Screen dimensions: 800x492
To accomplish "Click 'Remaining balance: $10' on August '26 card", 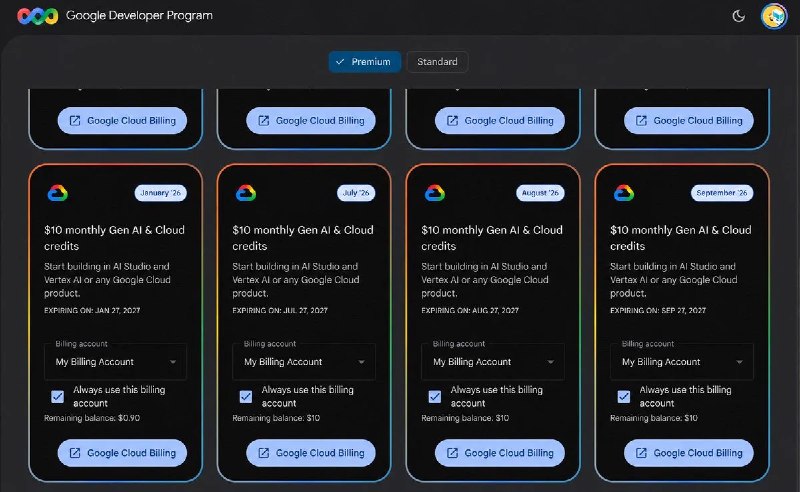I will (x=465, y=418).
